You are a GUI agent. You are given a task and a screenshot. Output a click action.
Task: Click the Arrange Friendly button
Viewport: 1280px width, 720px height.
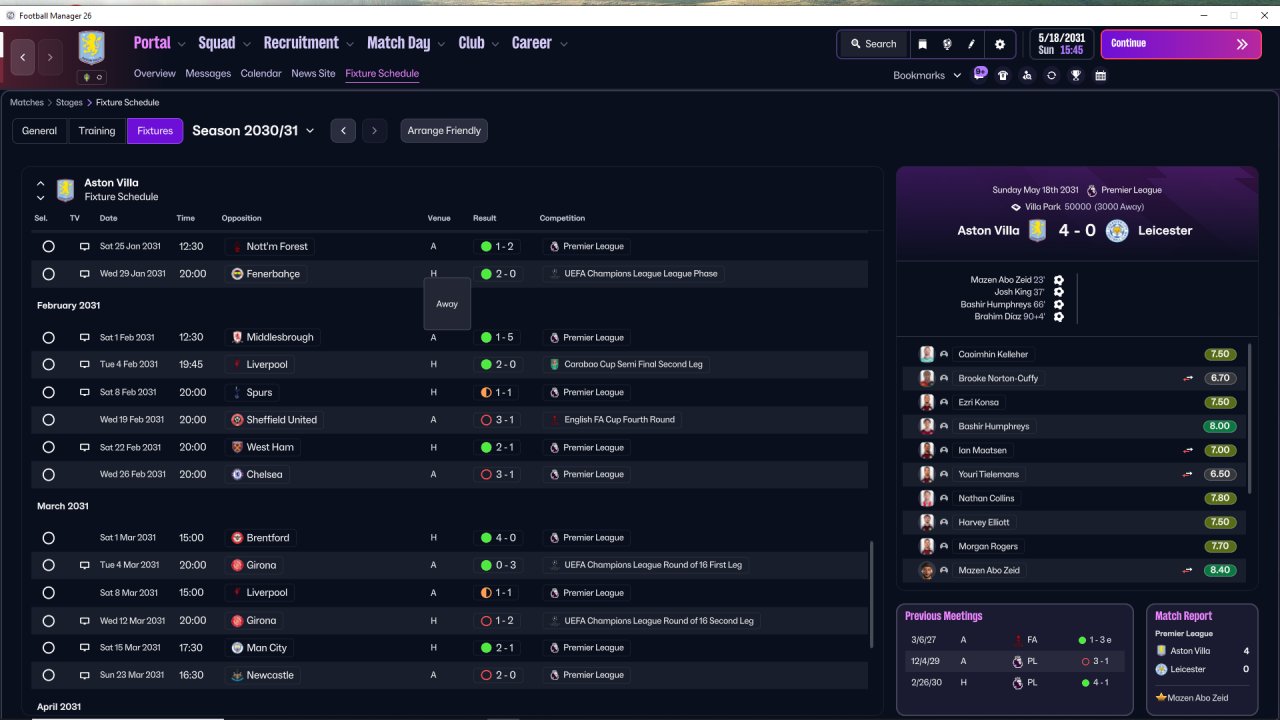point(444,131)
